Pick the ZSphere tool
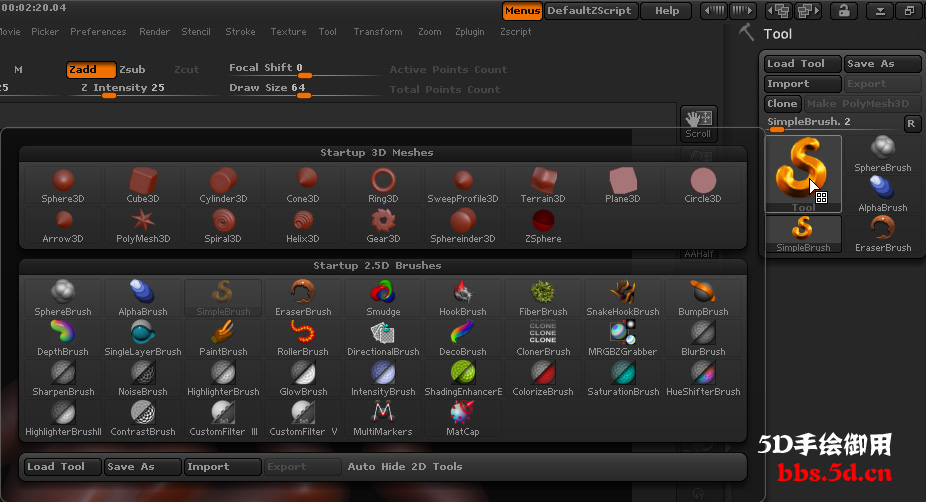Viewport: 926px width, 502px height. click(x=543, y=226)
